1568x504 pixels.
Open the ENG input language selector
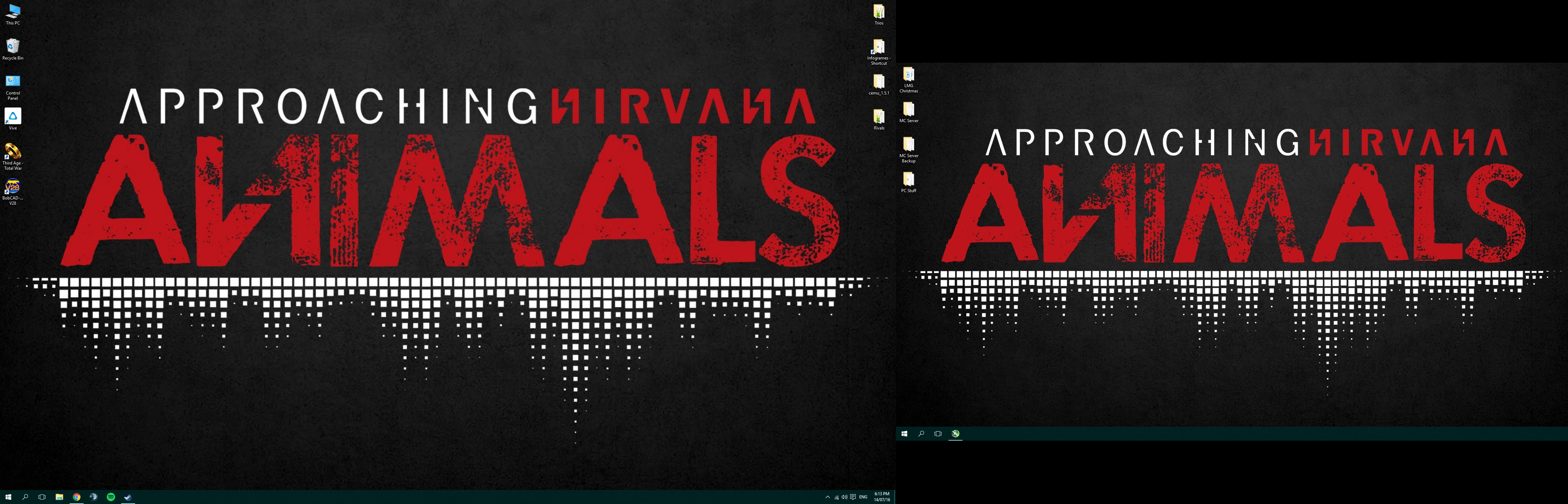(863, 497)
